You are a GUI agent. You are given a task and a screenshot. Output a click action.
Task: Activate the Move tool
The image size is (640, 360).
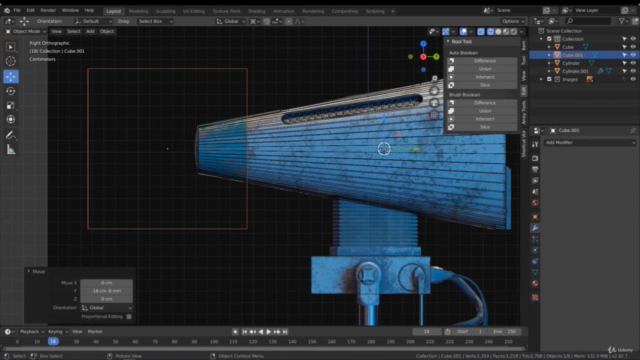pyautogui.click(x=11, y=76)
